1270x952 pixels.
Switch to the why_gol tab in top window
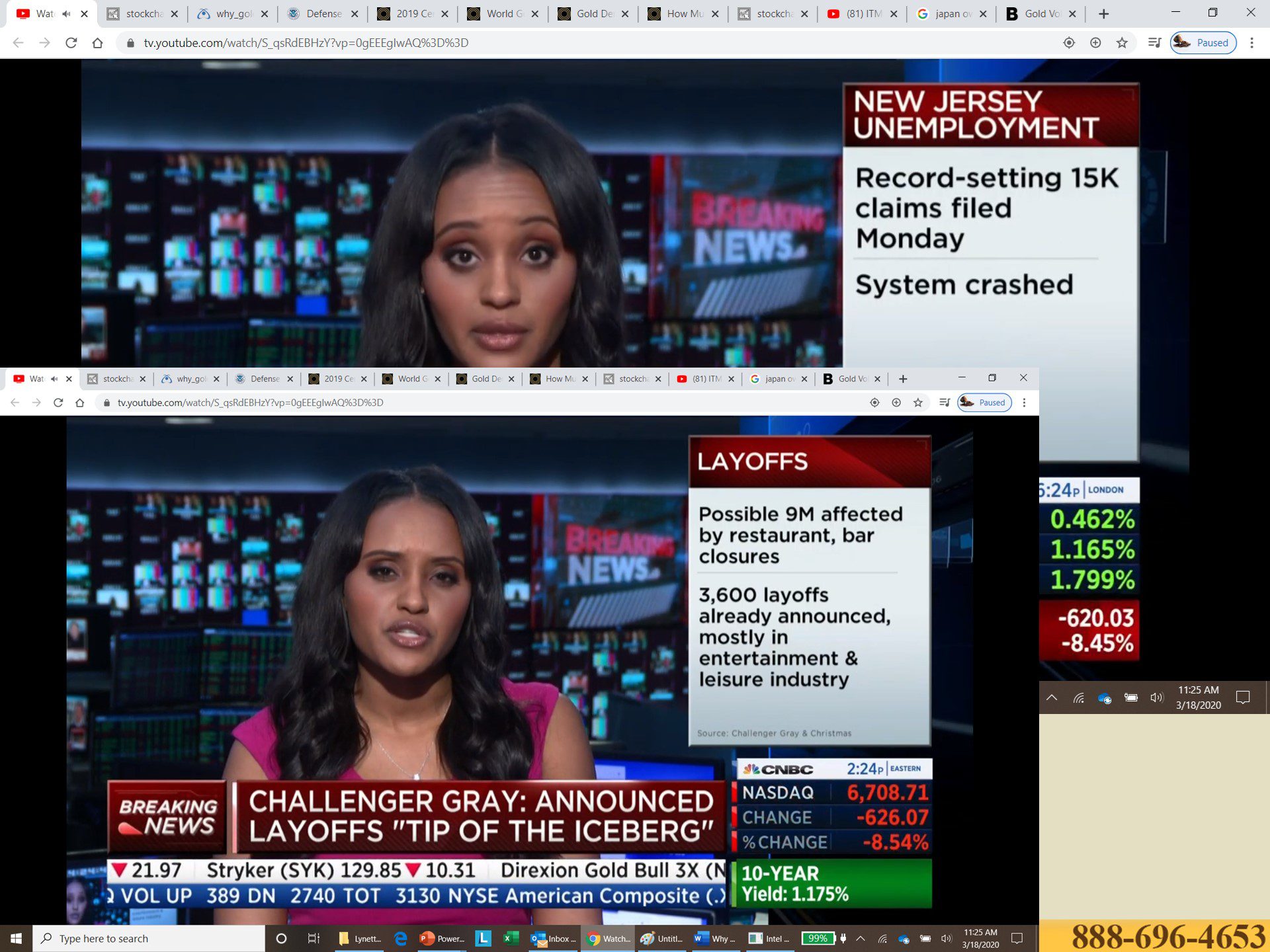click(233, 14)
